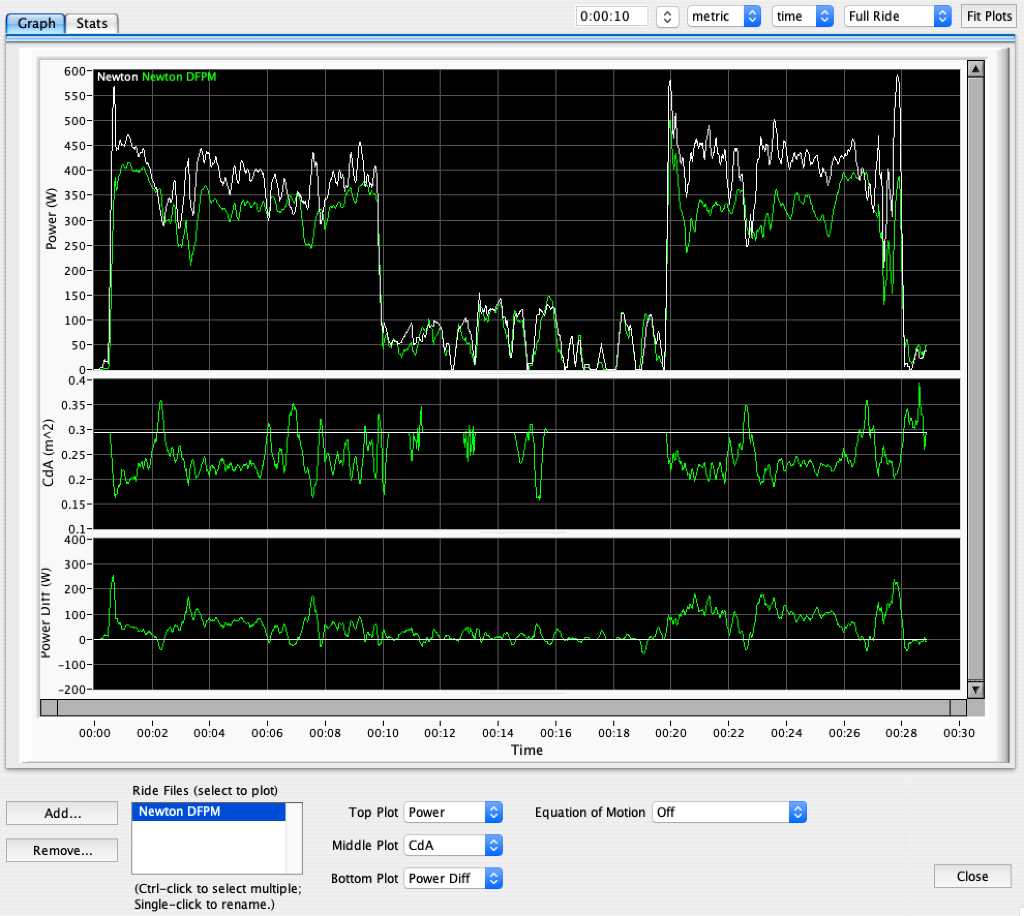Click the Fit Plots button

987,16
